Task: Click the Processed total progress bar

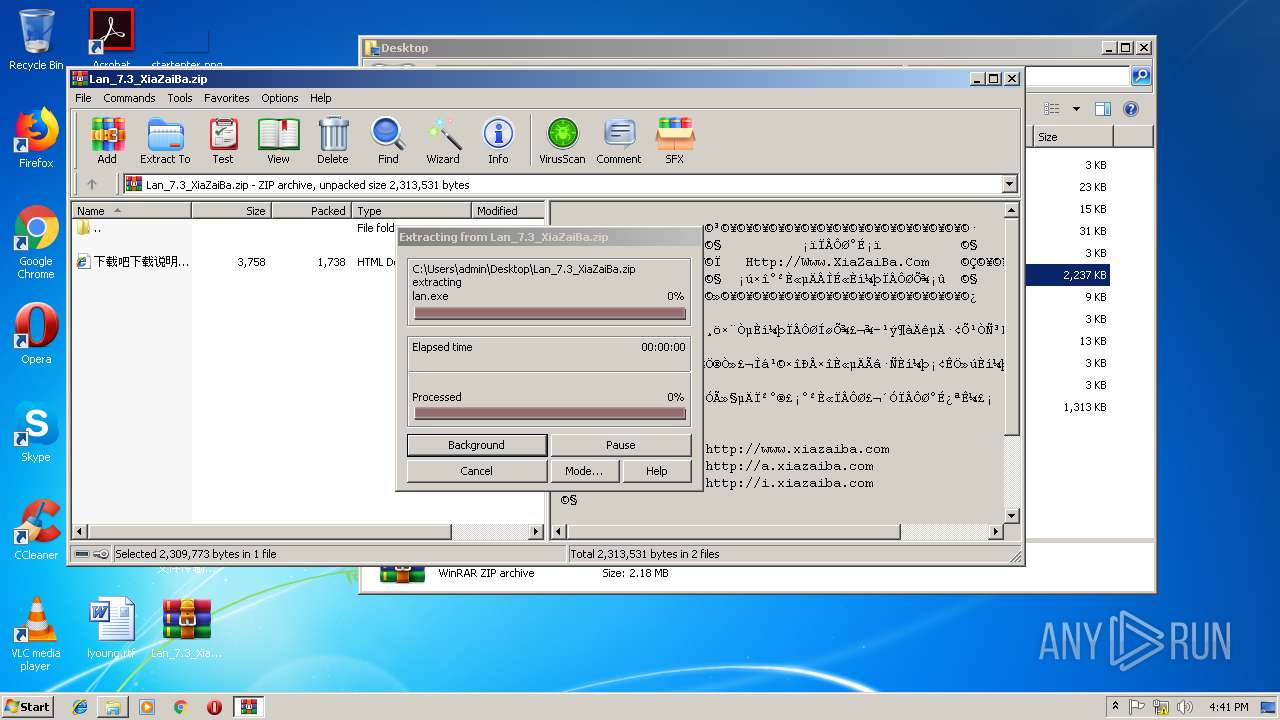Action: (x=549, y=413)
